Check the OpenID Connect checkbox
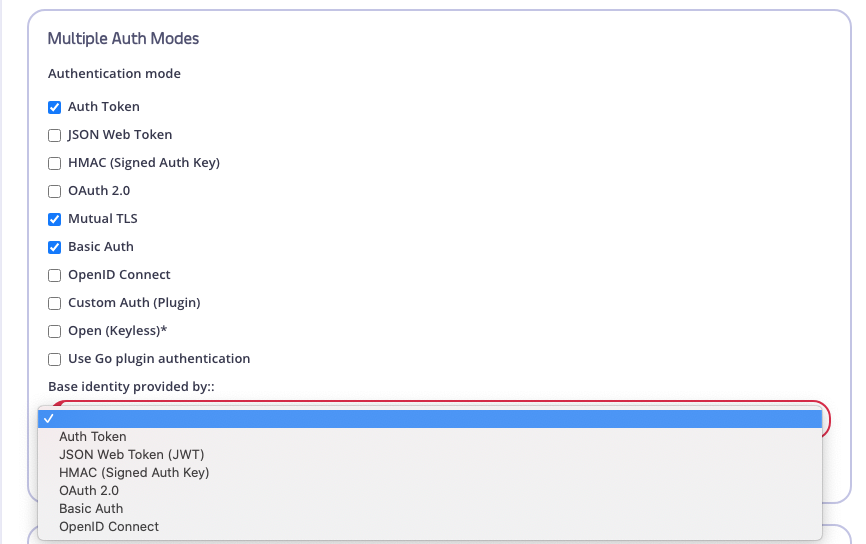The image size is (866, 544). 55,275
